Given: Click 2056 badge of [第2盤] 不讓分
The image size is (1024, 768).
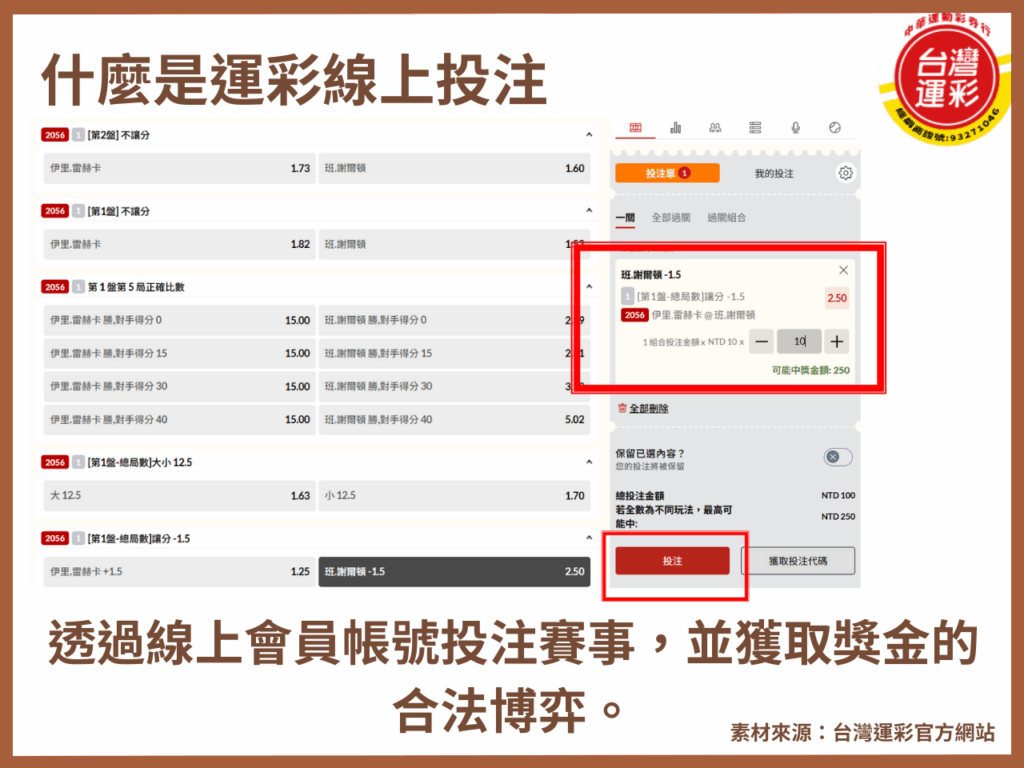Looking at the screenshot, I should (x=55, y=135).
